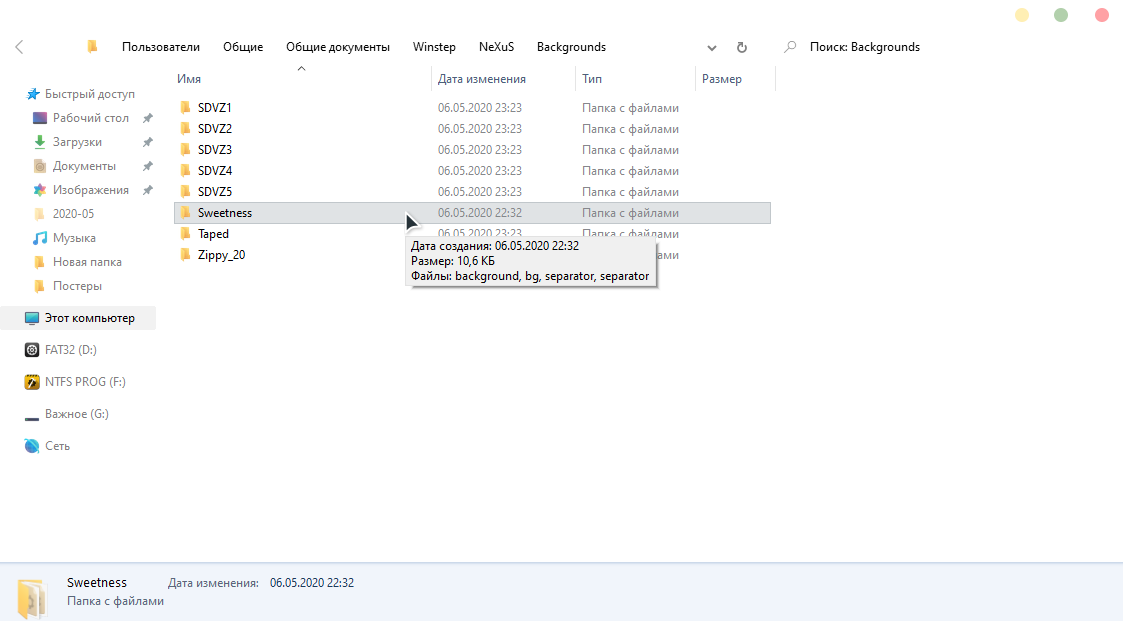1123x621 pixels.
Task: Select the Zippy_20 folder
Action: point(221,255)
